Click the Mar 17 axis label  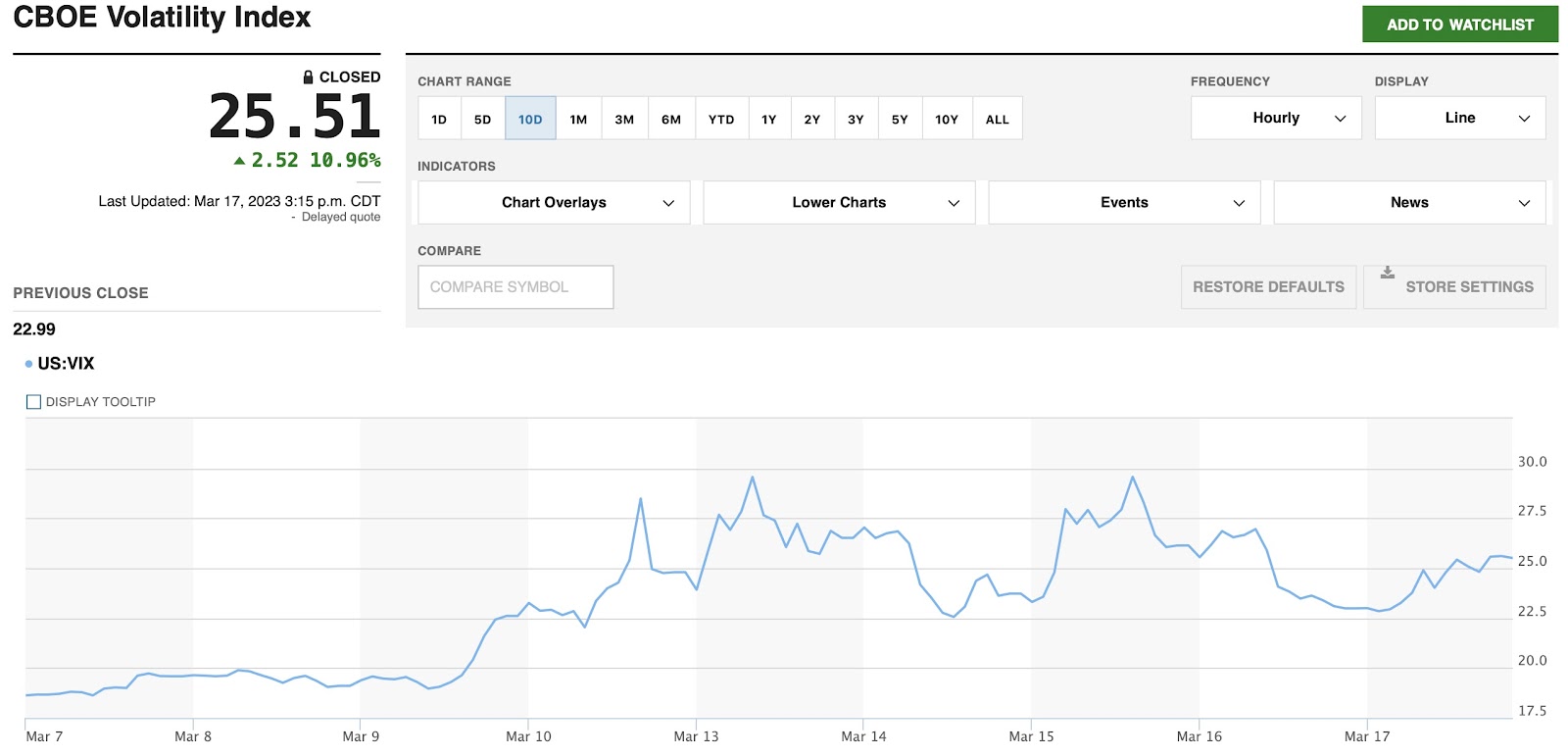point(1367,736)
